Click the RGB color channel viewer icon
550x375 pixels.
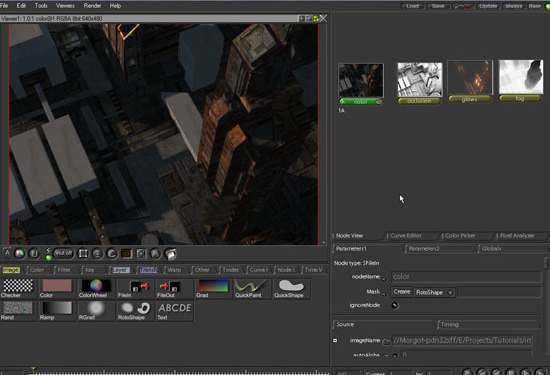pos(20,253)
